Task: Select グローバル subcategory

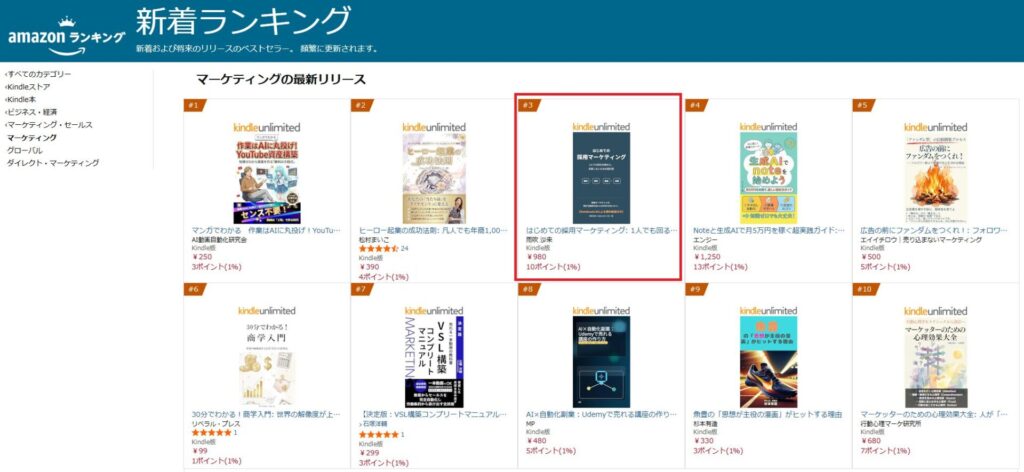Action: click(24, 150)
